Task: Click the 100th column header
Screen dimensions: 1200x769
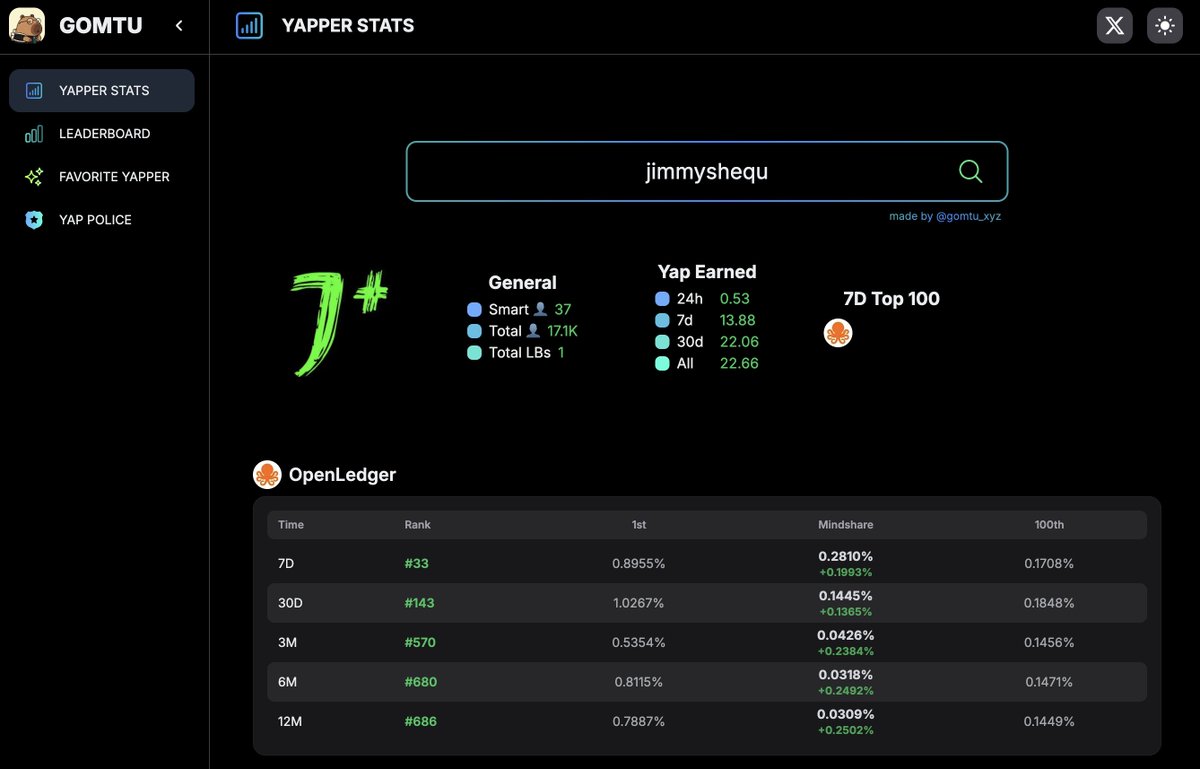Action: click(1049, 525)
